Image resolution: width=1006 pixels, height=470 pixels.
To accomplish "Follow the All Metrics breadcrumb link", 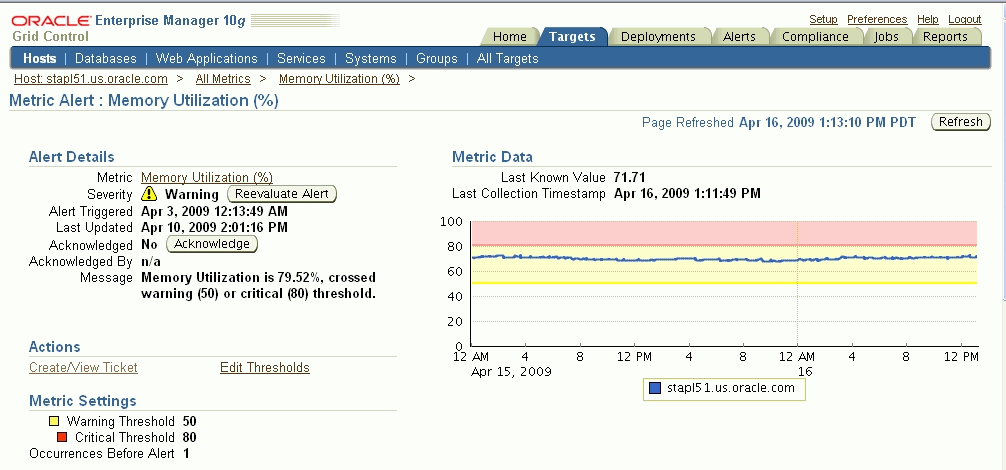I will tap(223, 79).
